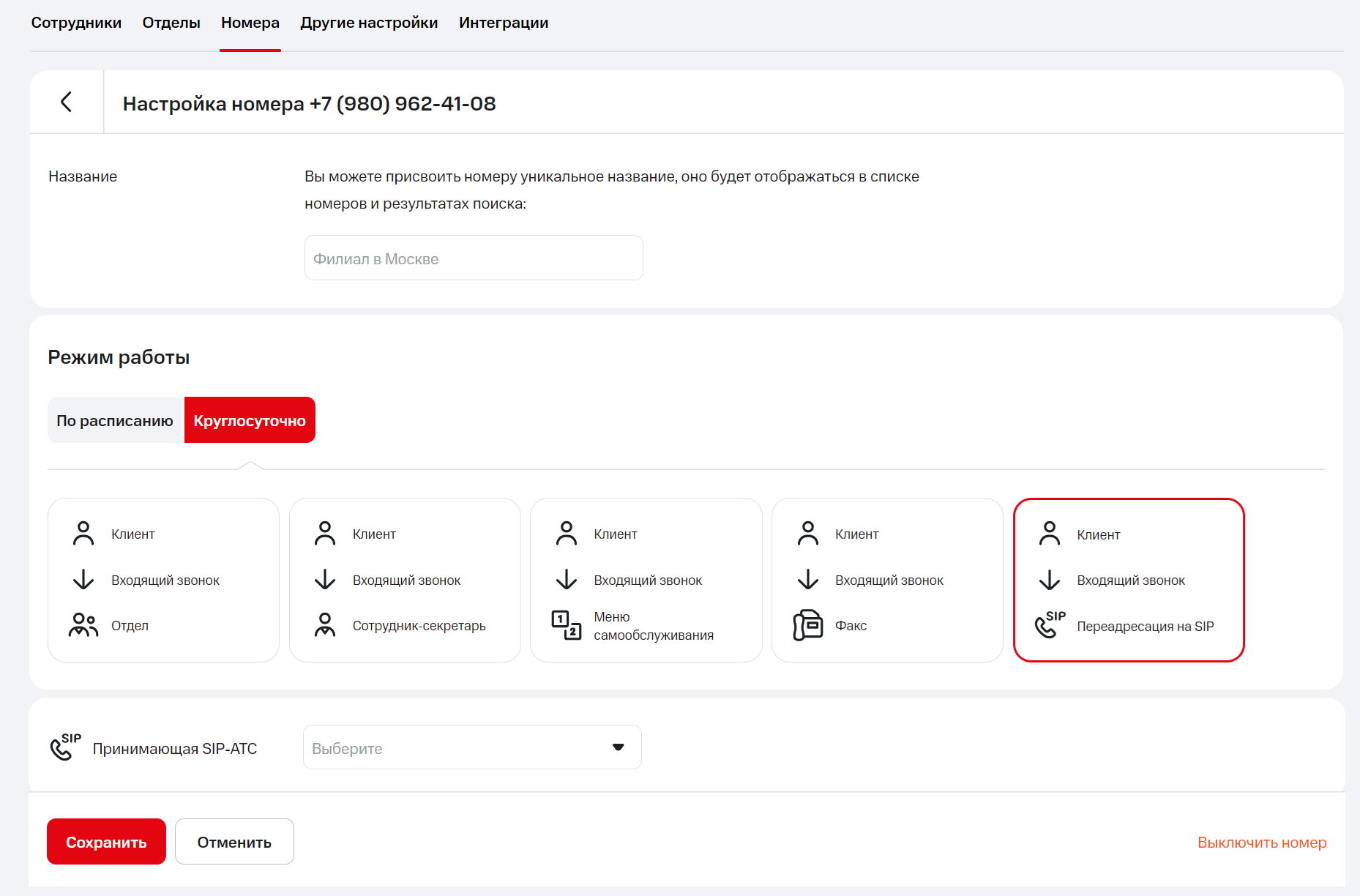
Task: Open the Принимающая SIP-АТС dropdown
Action: tap(471, 747)
